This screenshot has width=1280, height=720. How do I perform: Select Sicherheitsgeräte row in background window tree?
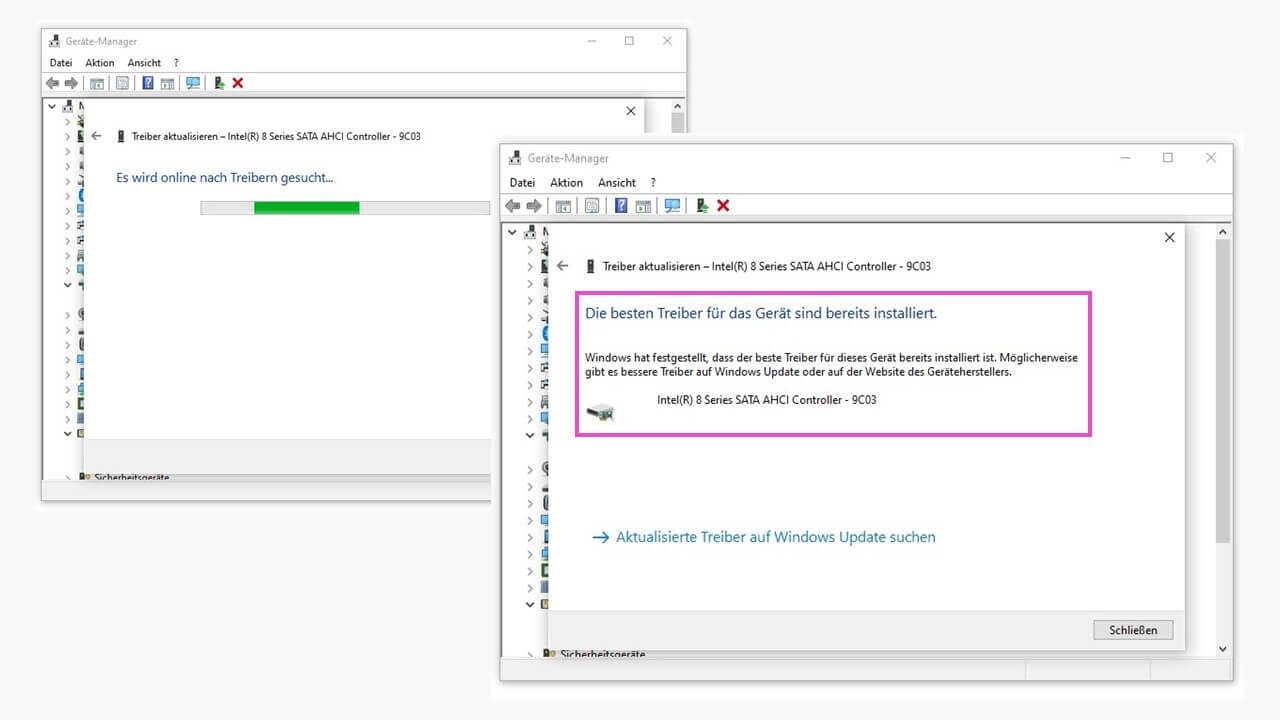coord(124,477)
